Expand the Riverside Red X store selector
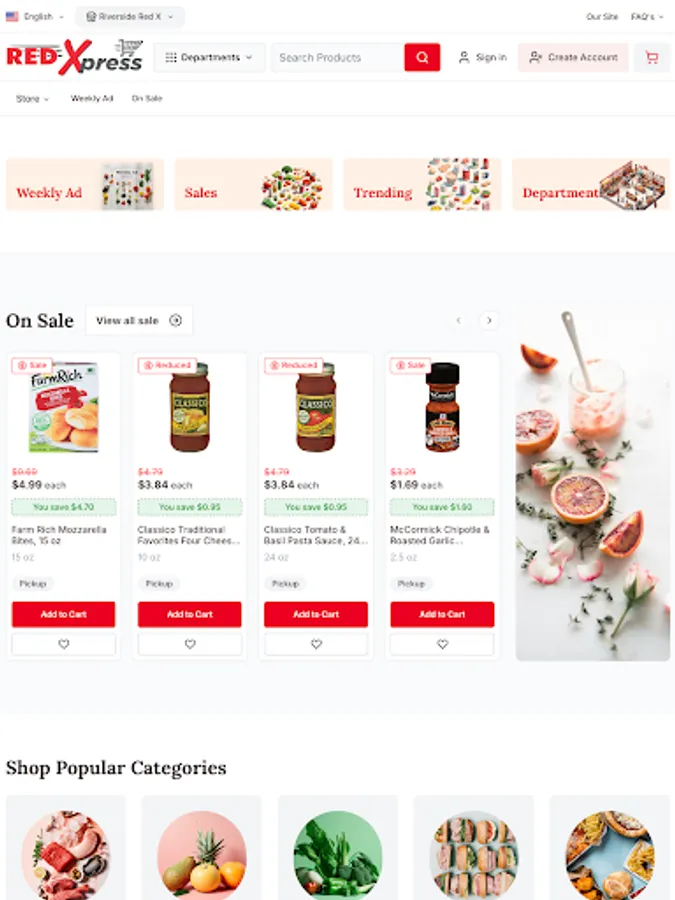675x900 pixels. tap(130, 17)
